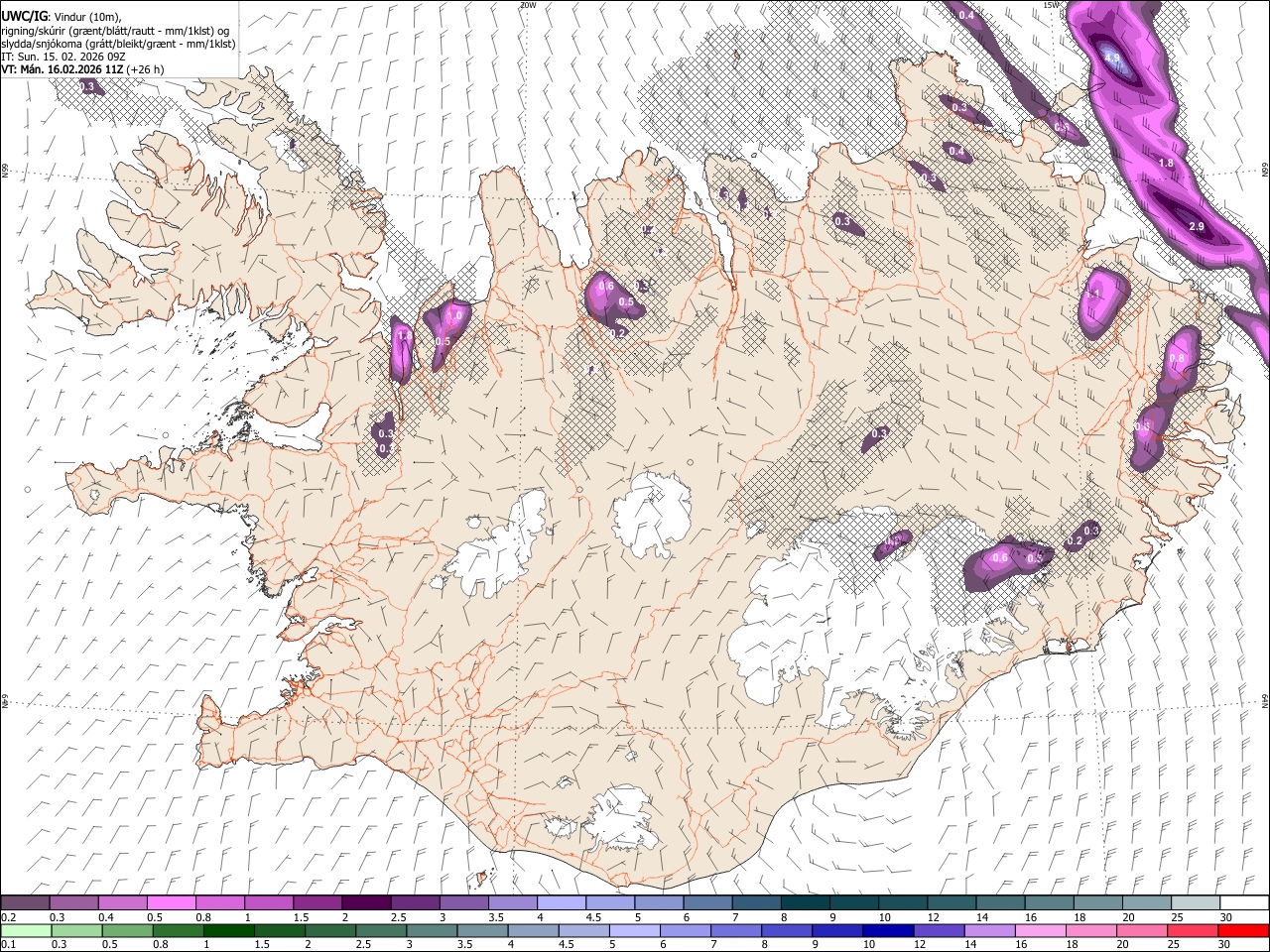Click the bottom legend swatch labeled 6
1270x952 pixels.
point(685,930)
